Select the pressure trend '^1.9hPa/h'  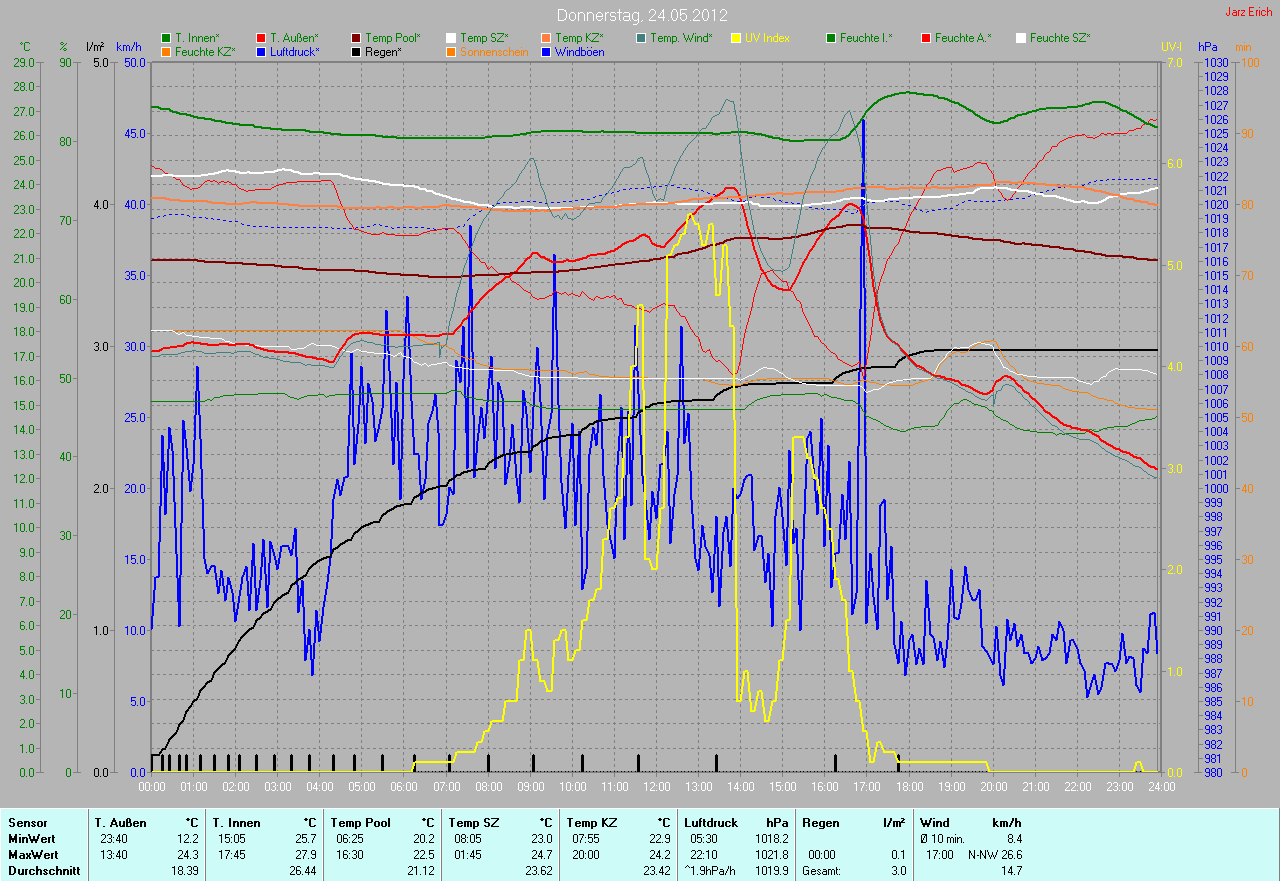(711, 871)
